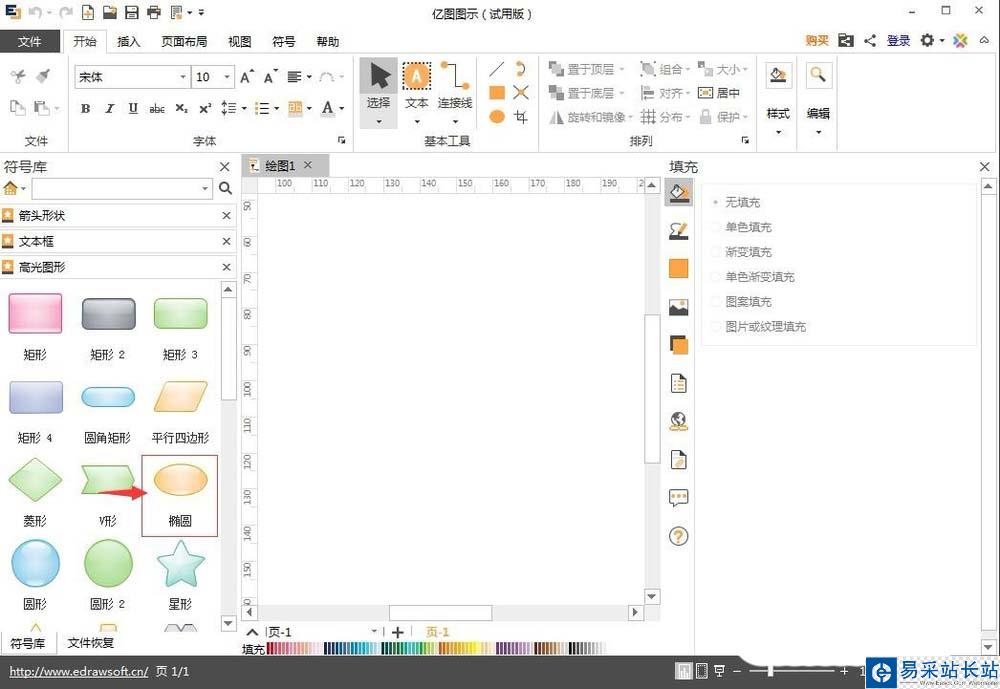Open the comments panel icon

point(679,498)
